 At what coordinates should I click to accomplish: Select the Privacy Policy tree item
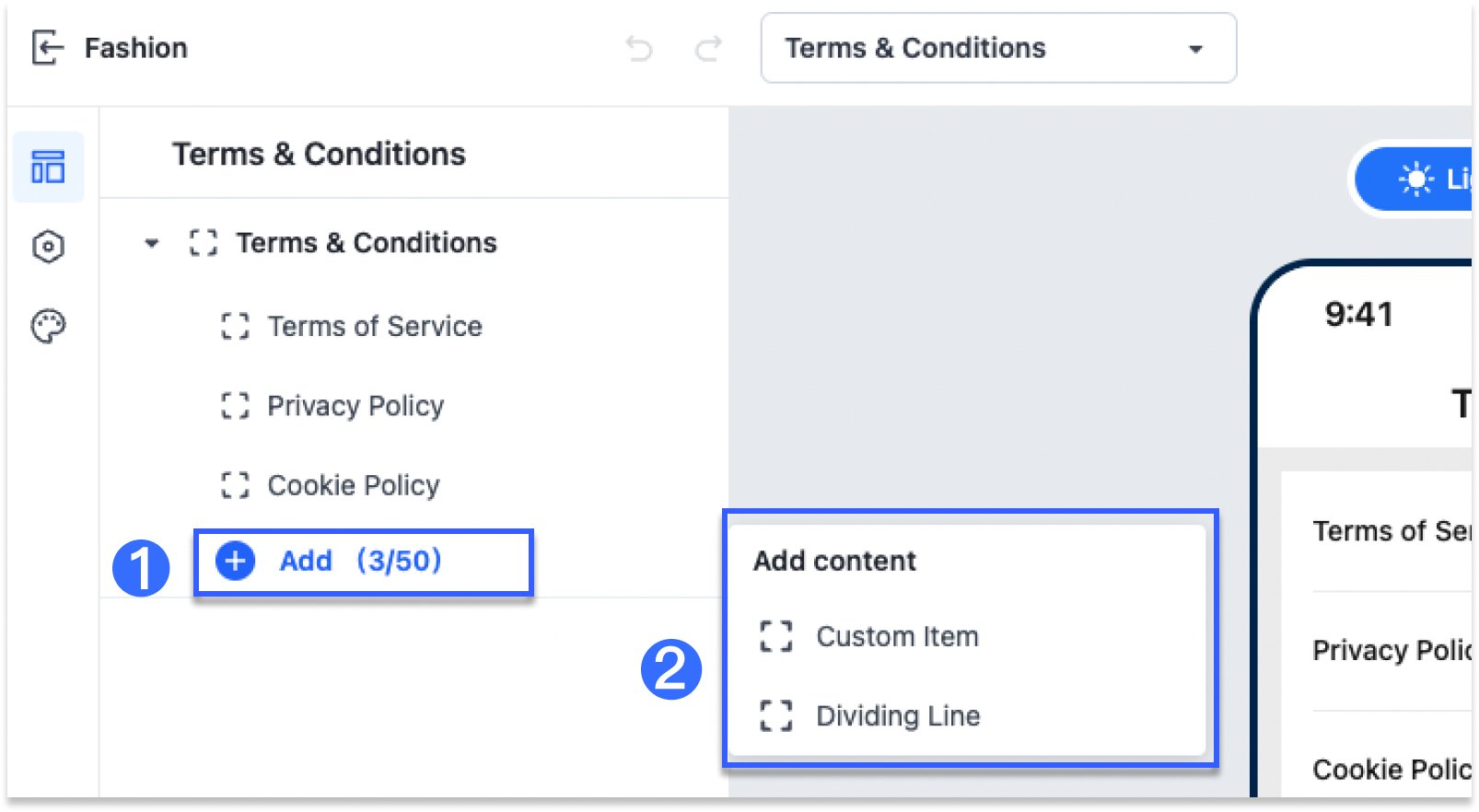[355, 405]
